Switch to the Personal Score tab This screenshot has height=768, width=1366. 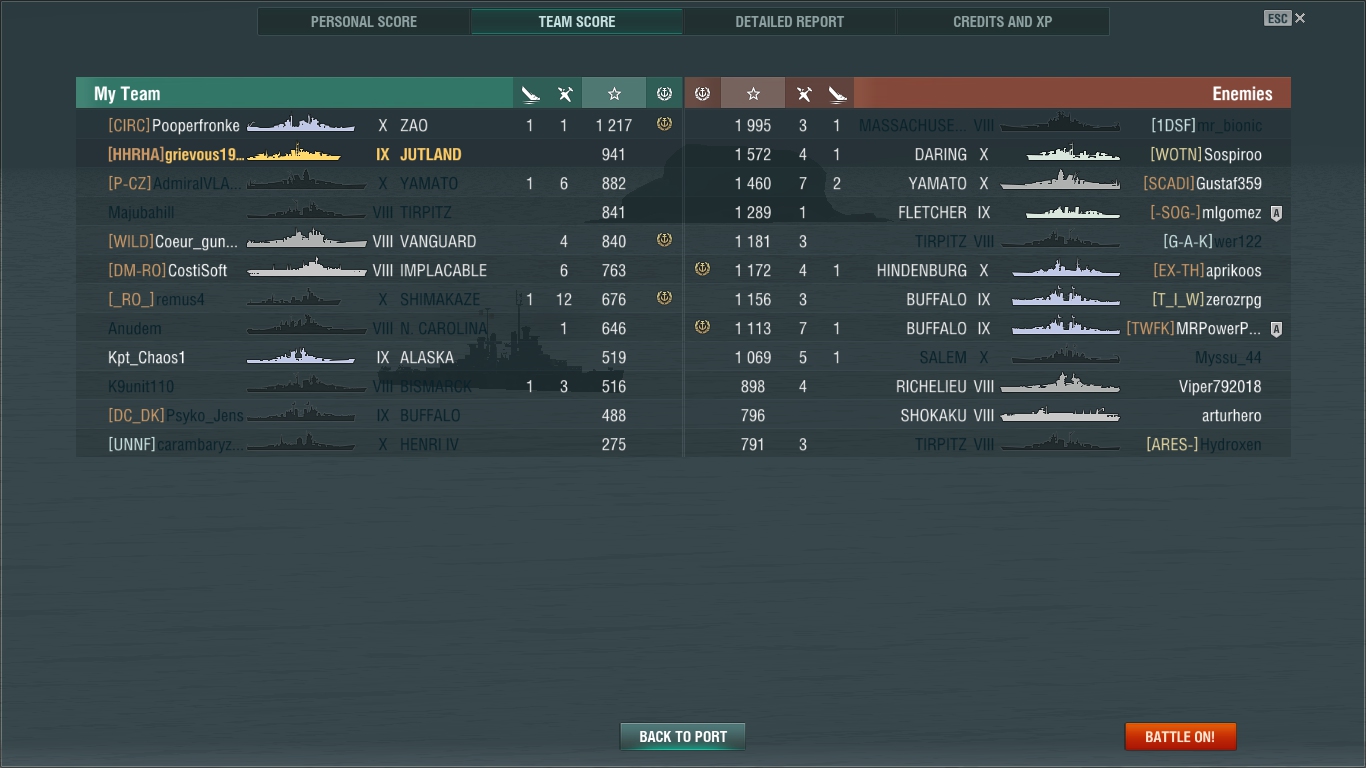364,21
